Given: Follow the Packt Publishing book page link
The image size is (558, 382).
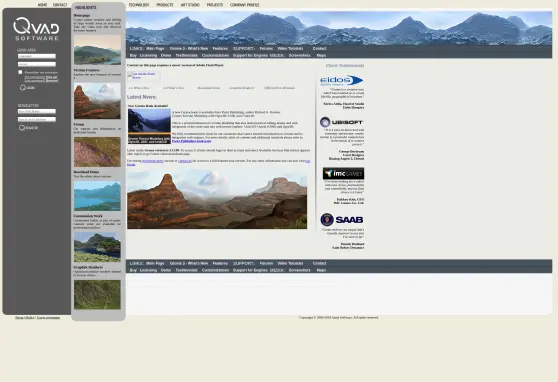Looking at the screenshot, I should (x=191, y=141).
